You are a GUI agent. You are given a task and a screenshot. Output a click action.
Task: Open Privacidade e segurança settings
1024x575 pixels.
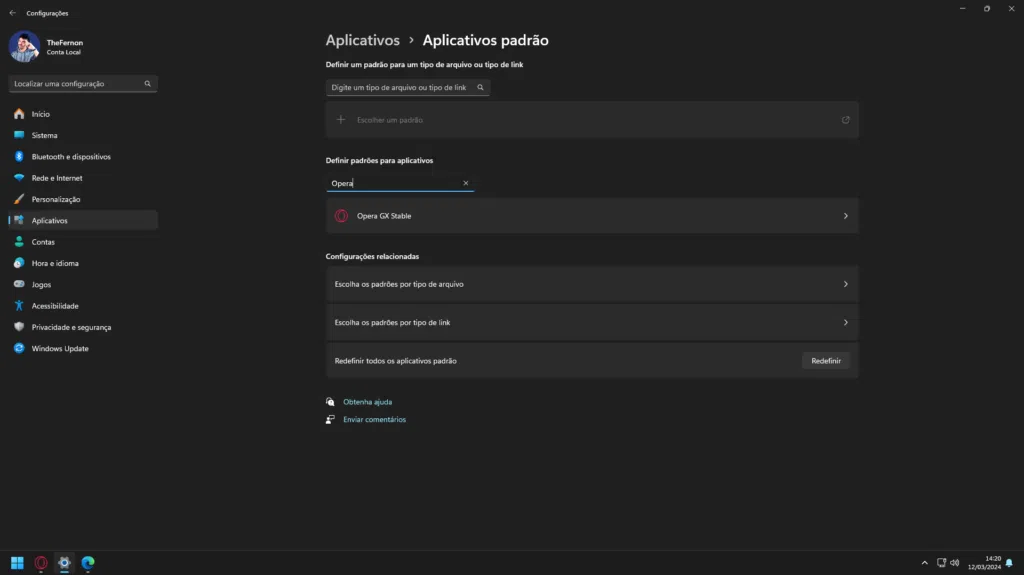tap(83, 327)
